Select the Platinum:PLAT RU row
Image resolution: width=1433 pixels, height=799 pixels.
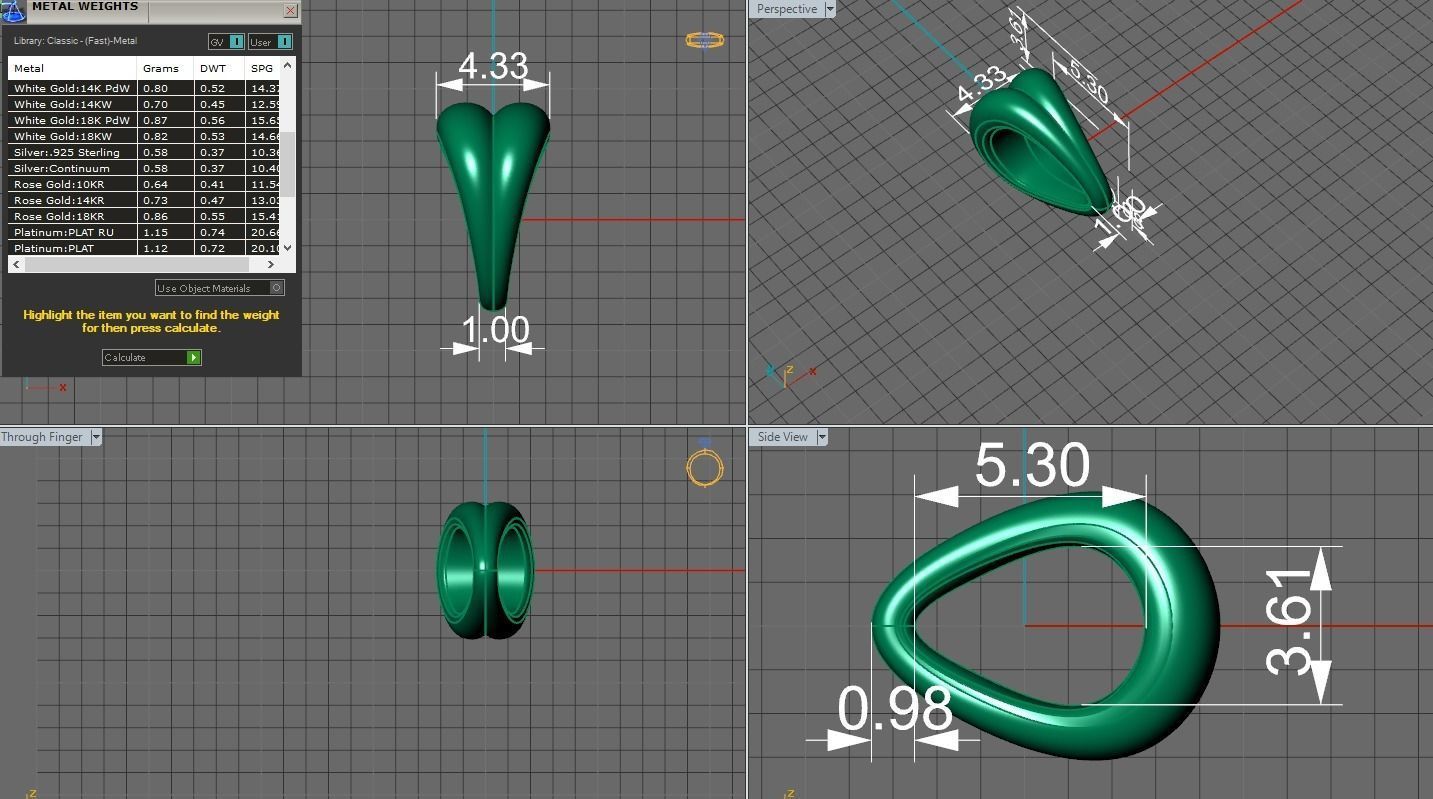(x=144, y=232)
